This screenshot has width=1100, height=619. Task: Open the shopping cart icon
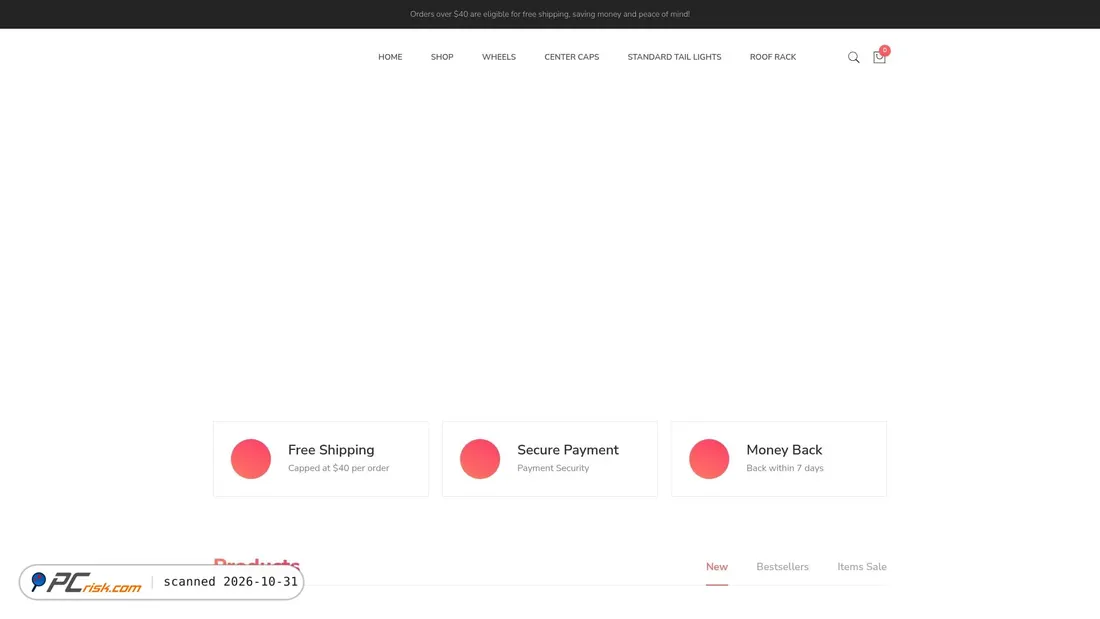coord(879,58)
